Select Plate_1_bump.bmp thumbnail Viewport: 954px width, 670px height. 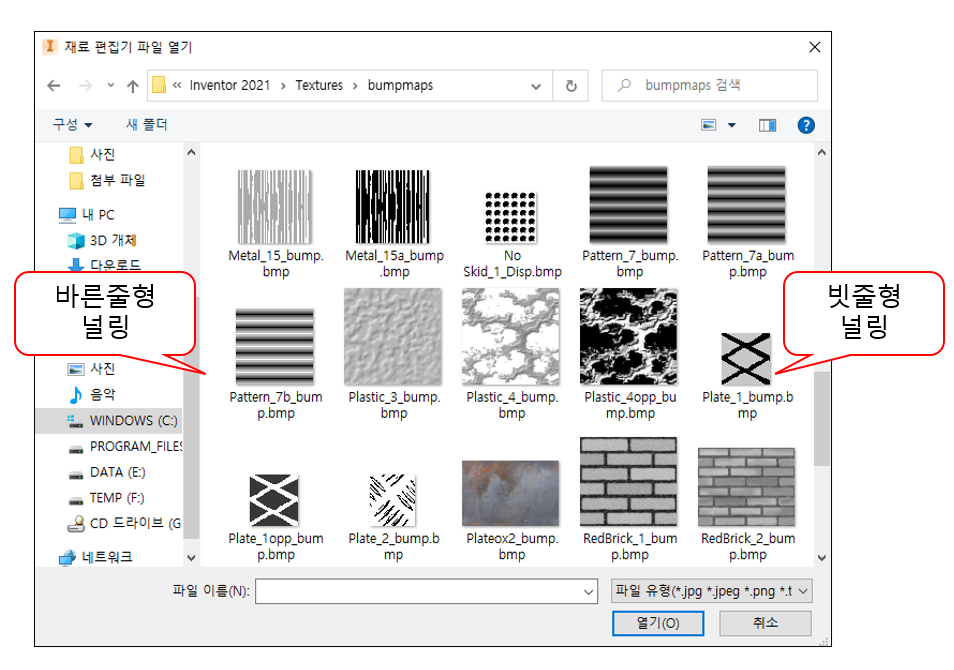coord(747,359)
